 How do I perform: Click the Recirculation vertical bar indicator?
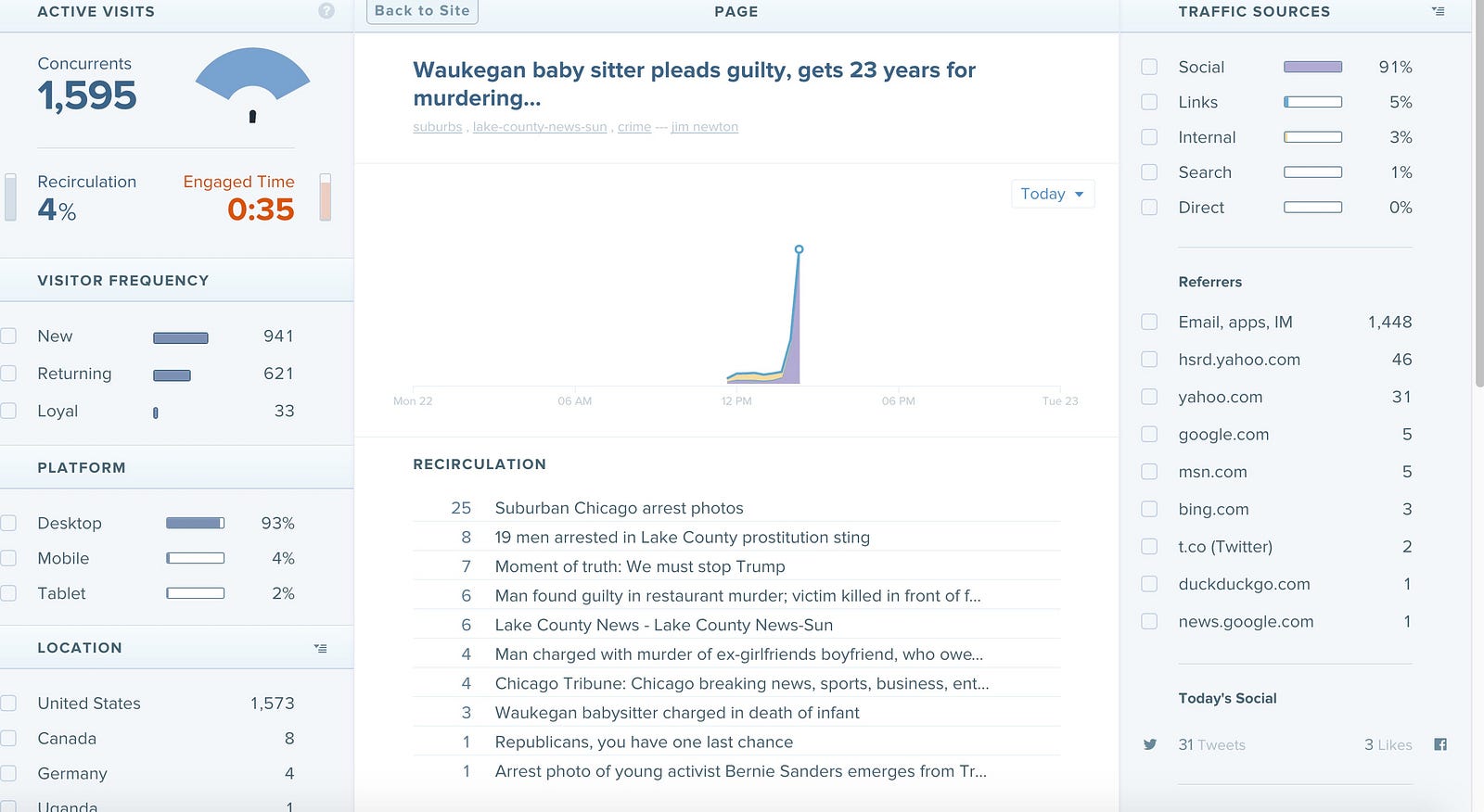tap(10, 197)
